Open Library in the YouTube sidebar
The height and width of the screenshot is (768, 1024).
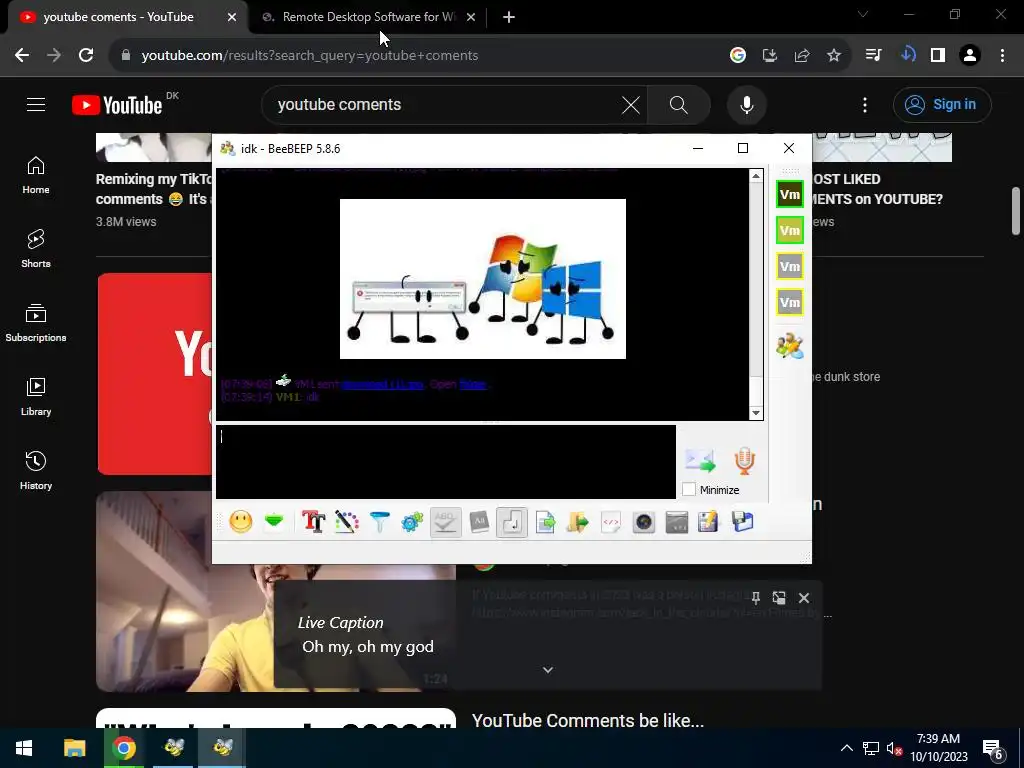[x=36, y=397]
